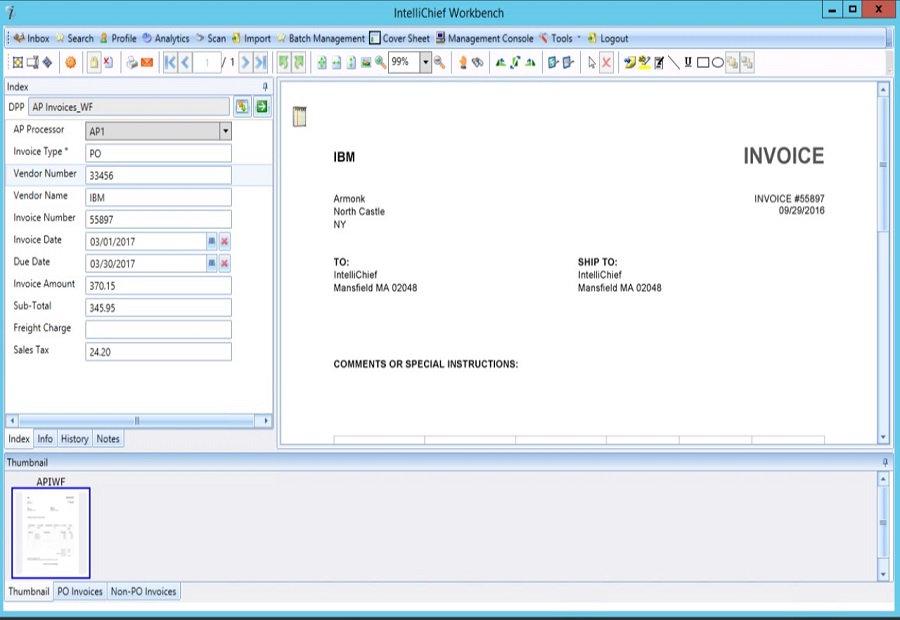Image resolution: width=900 pixels, height=620 pixels.
Task: Select the pointer arrow tool
Action: 592,63
